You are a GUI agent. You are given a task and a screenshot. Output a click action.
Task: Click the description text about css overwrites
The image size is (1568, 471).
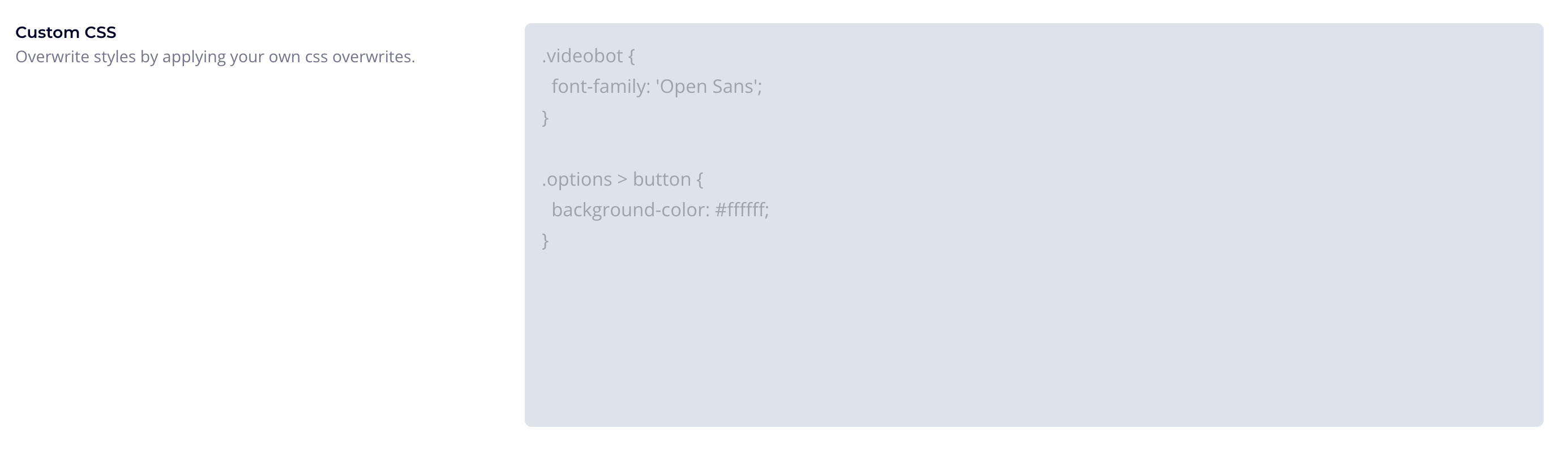pos(216,57)
